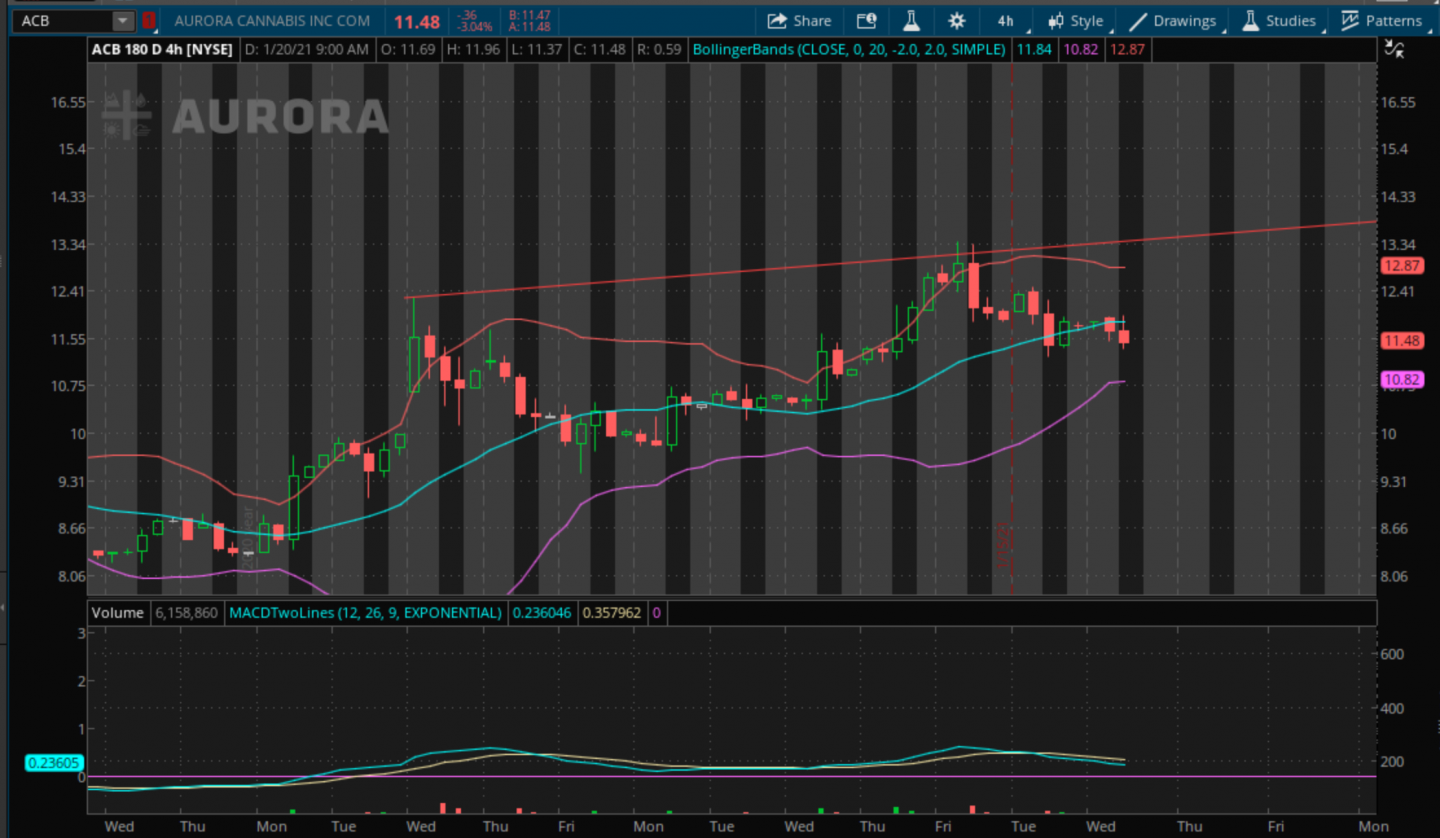The image size is (1440, 838).
Task: Open the Studies menu
Action: tap(1279, 21)
